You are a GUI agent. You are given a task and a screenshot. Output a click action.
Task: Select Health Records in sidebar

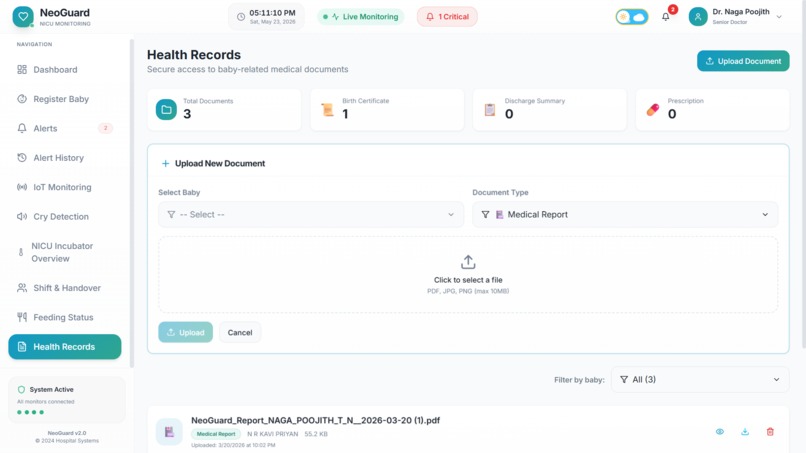[x=65, y=347]
